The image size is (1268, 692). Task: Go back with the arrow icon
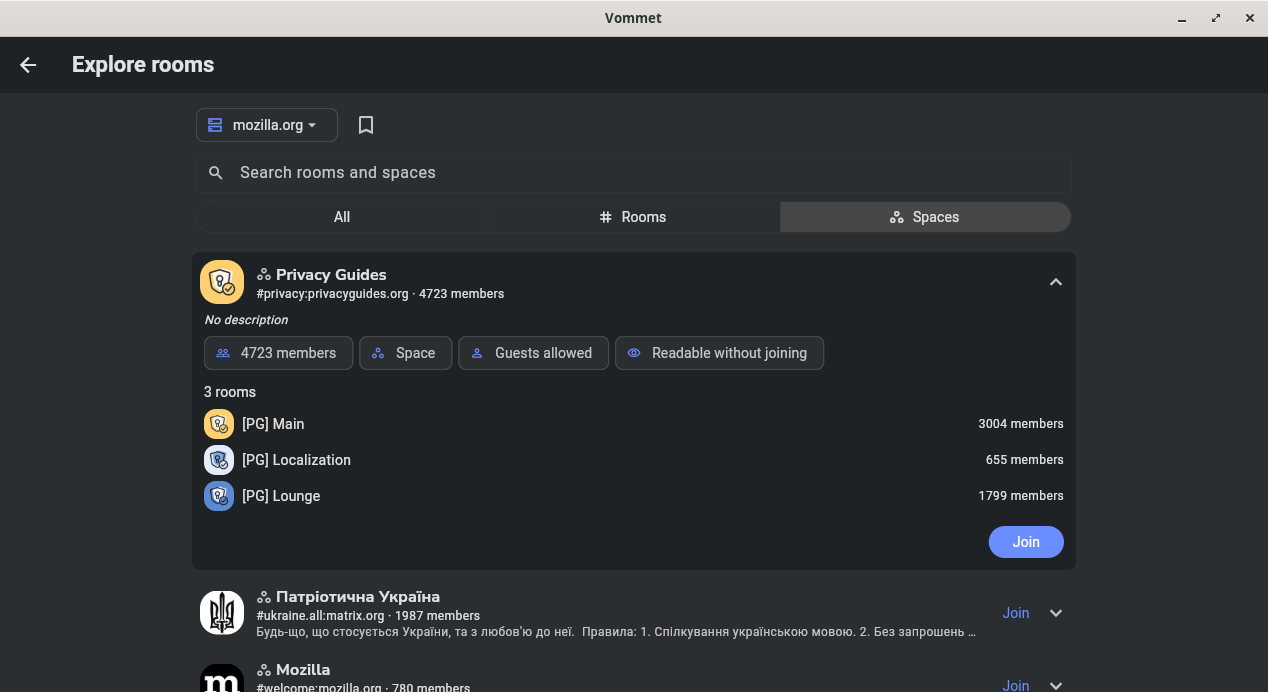[28, 65]
